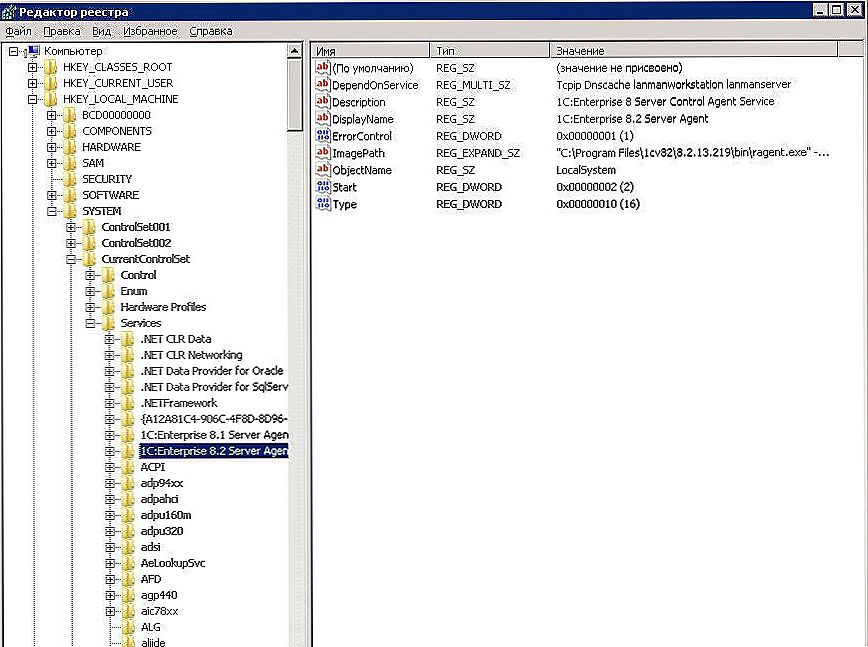Click the Компьютер computer icon

(x=32, y=51)
